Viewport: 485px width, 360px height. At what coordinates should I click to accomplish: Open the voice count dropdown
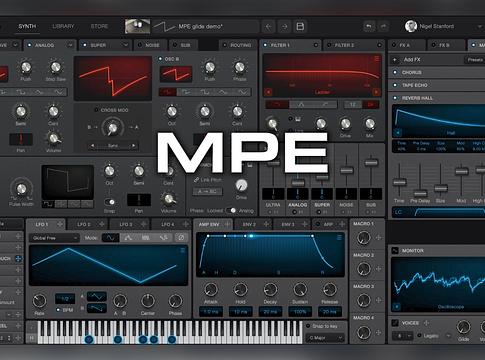[x=402, y=336]
